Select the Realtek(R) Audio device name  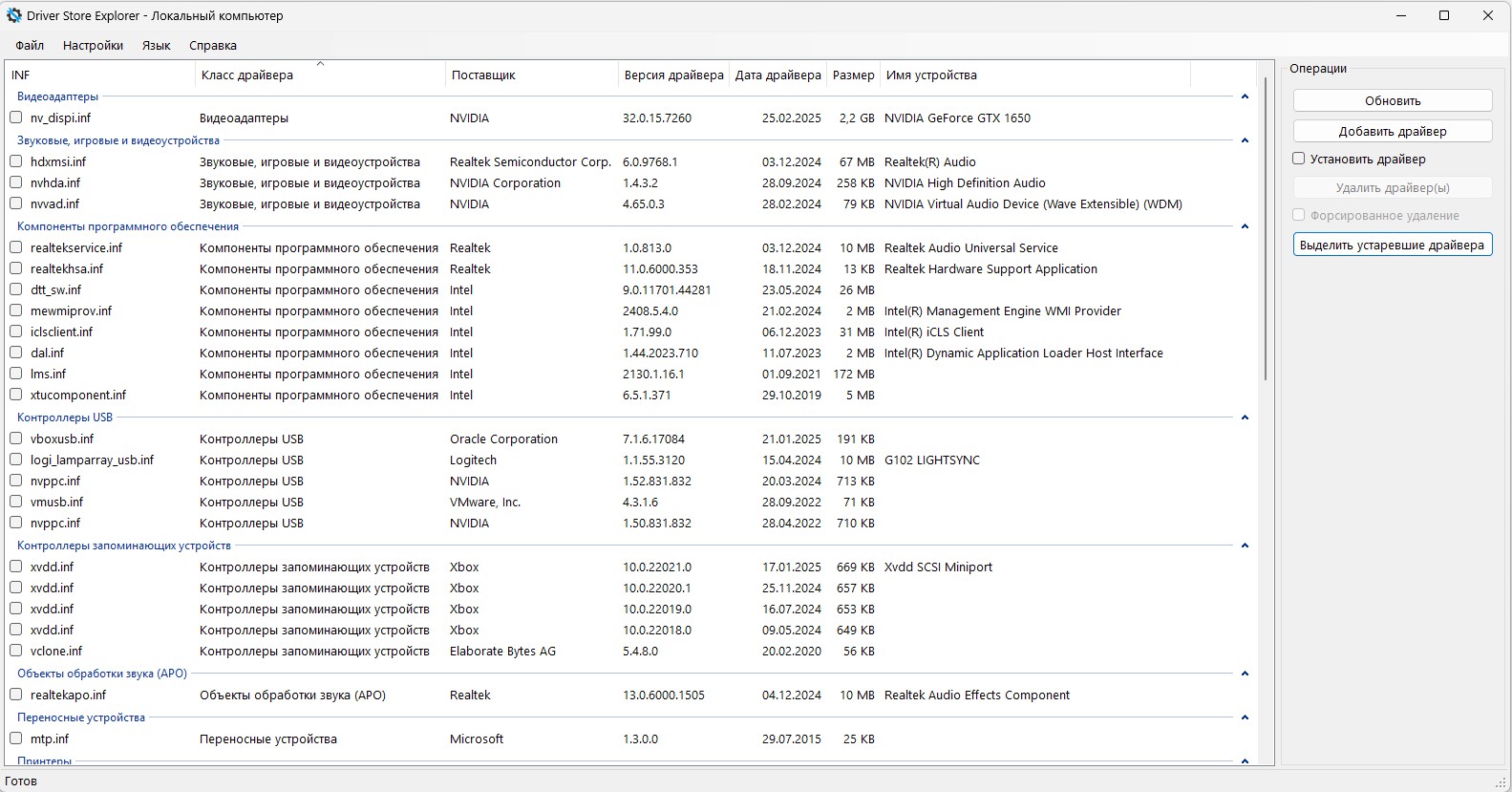click(x=930, y=162)
